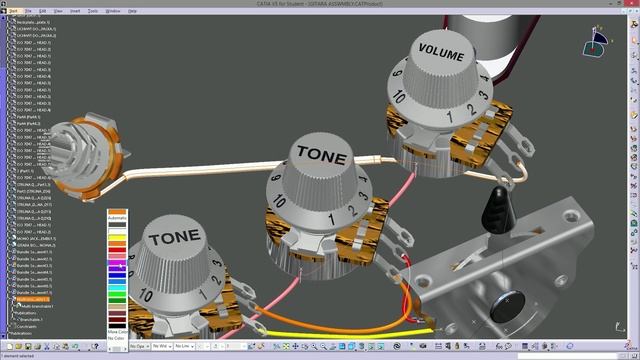Click the What's This help question-mark icon
The image size is (640, 360).
point(95,347)
